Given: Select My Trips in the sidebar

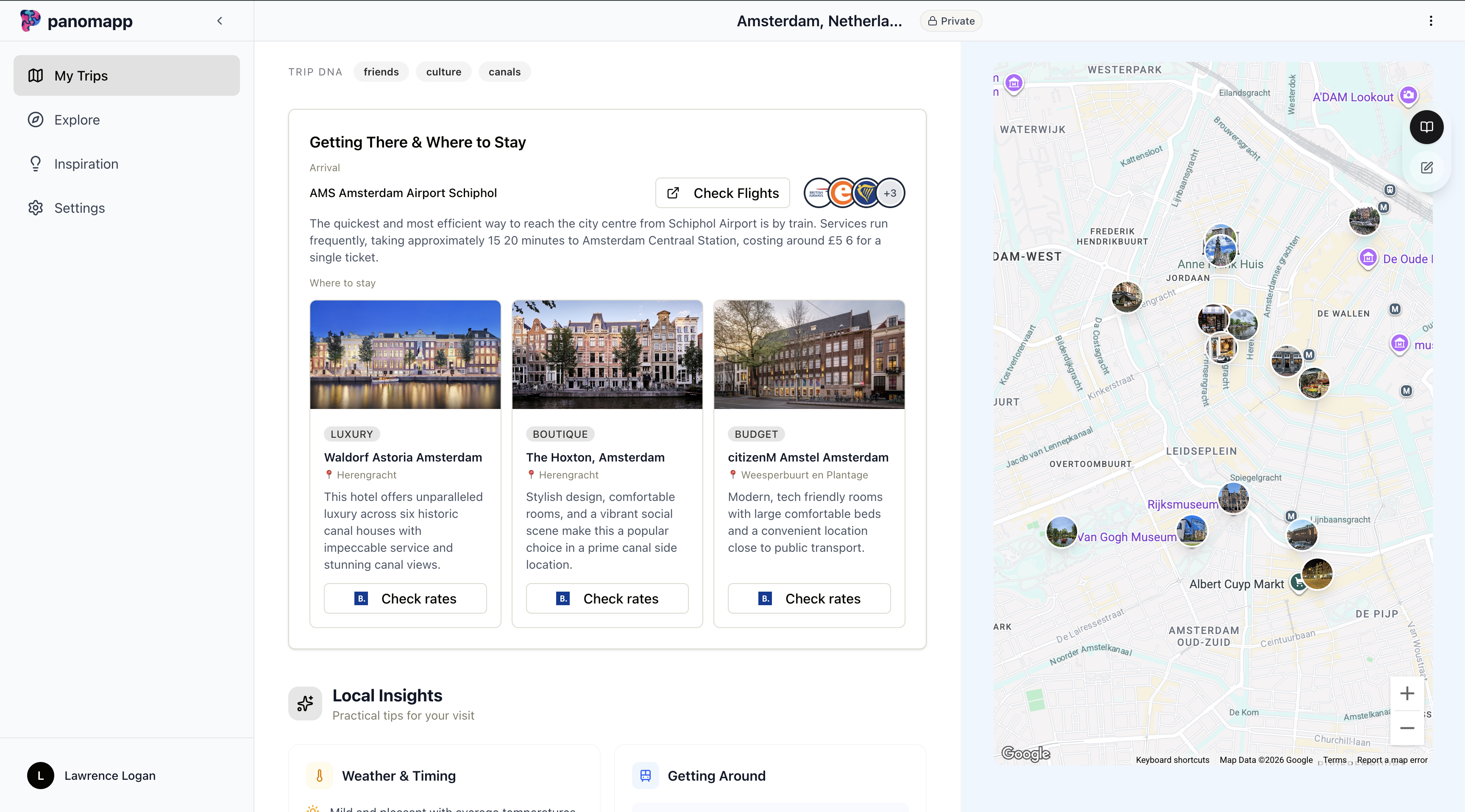Looking at the screenshot, I should tap(81, 75).
